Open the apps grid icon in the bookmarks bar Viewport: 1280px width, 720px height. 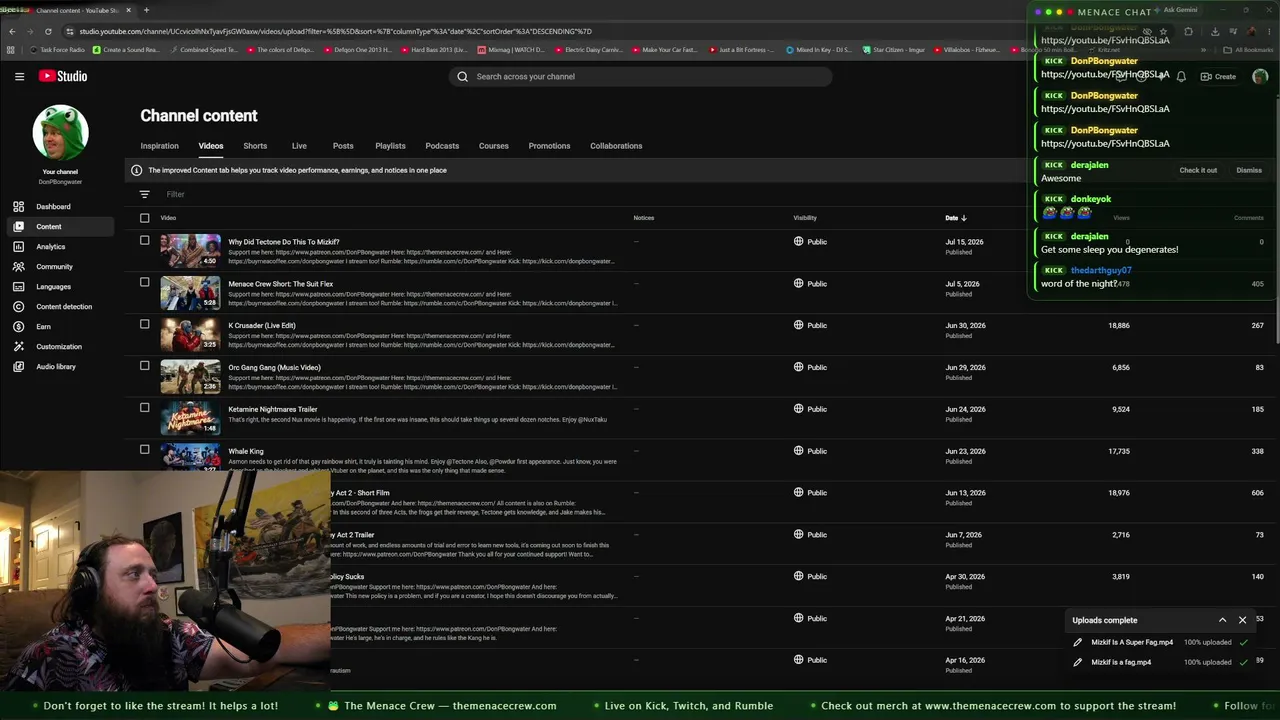point(11,49)
